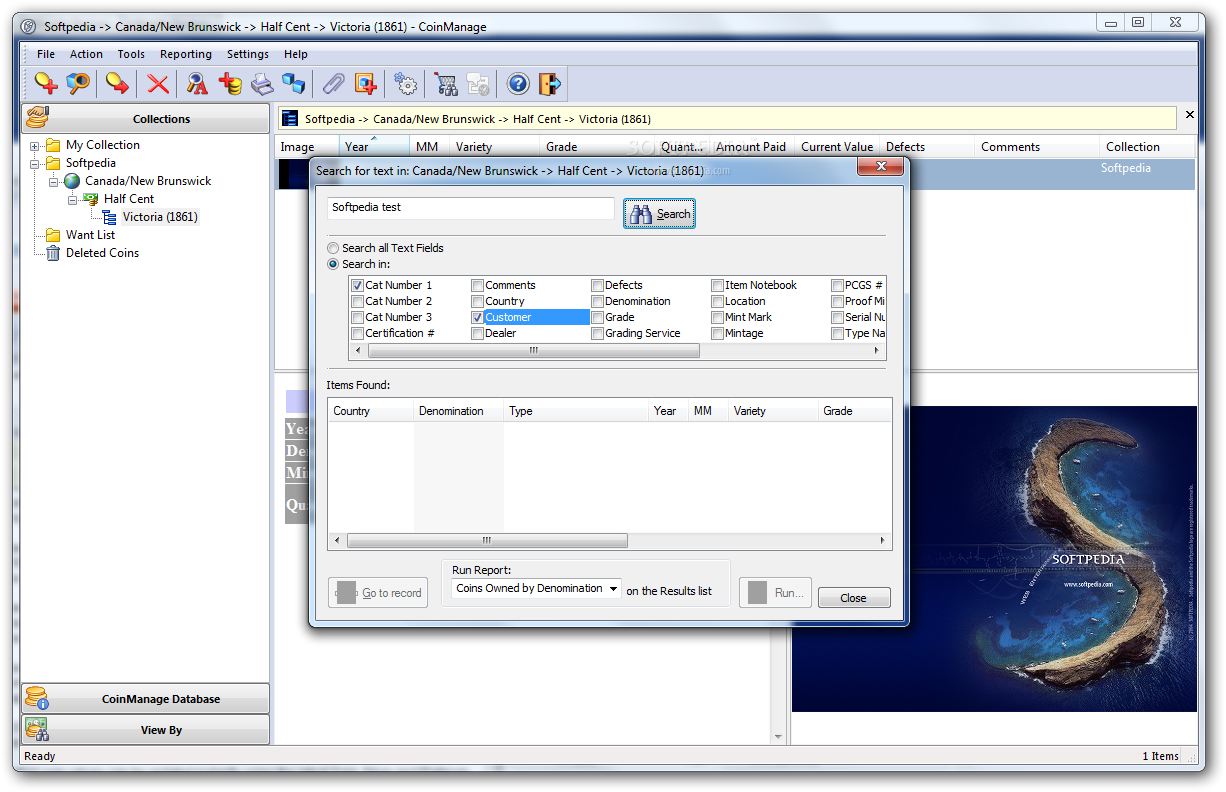
Task: Open the Help menu
Action: (296, 54)
